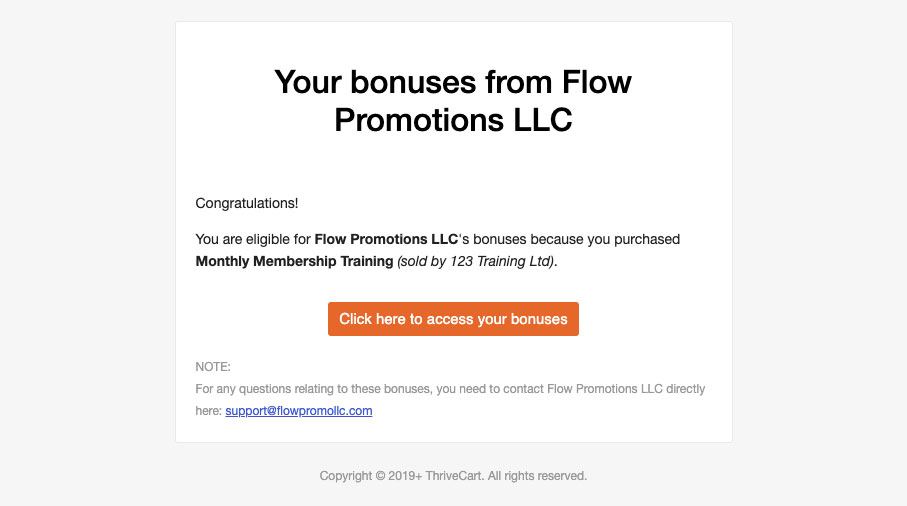Open the support@flowpromollc.com email link
Viewport: 907px width, 506px height.
(x=298, y=411)
